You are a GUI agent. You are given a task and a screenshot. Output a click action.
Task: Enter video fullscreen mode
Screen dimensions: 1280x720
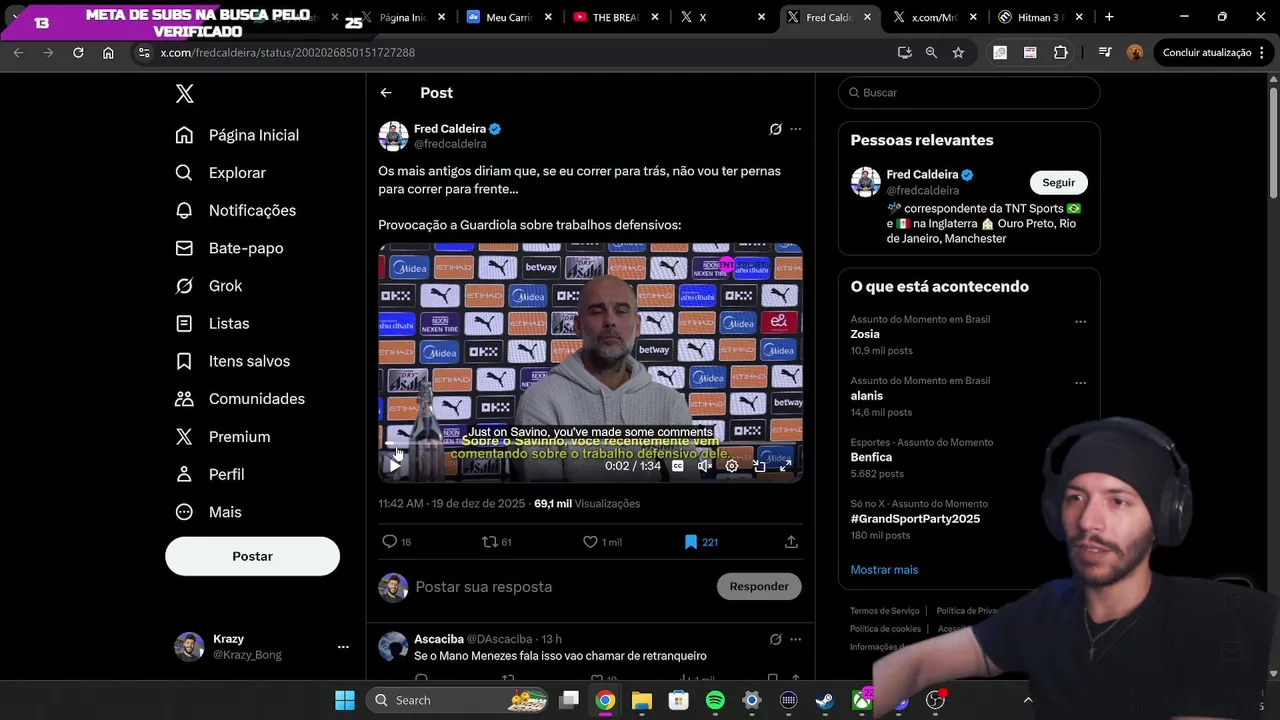(x=786, y=466)
